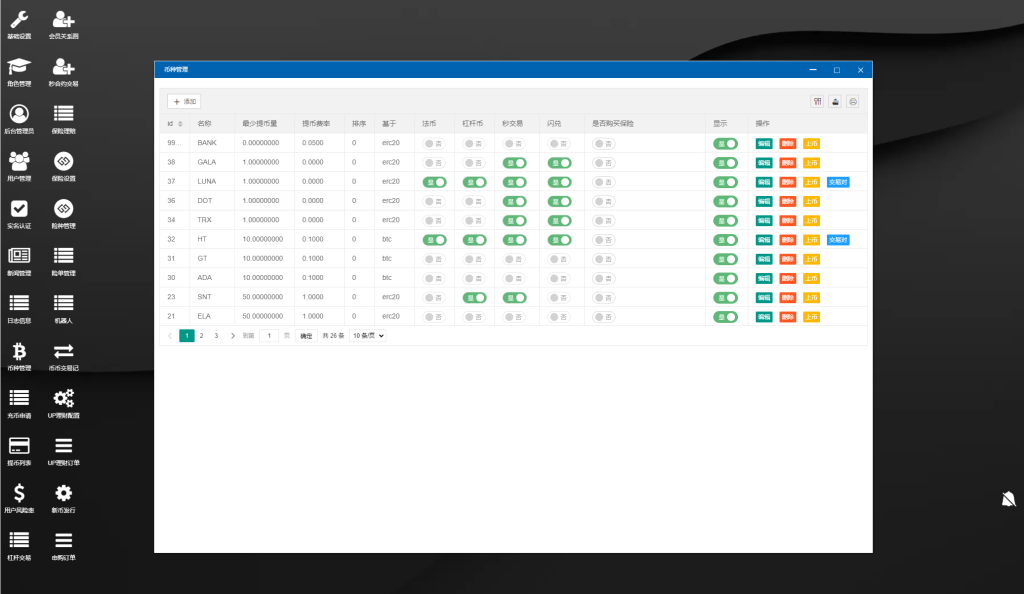Click the 50.00000000 cell in SNT row

point(263,297)
